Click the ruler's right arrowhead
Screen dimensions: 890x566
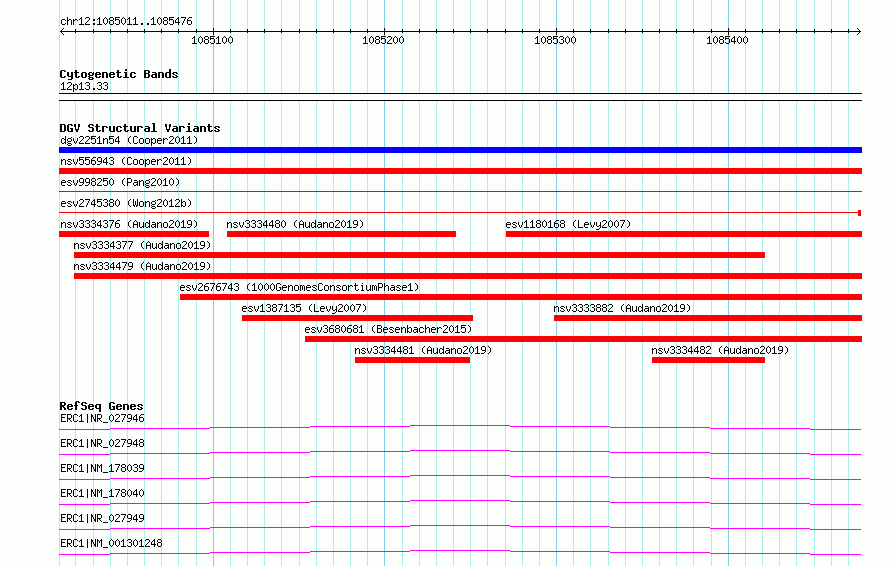point(859,32)
